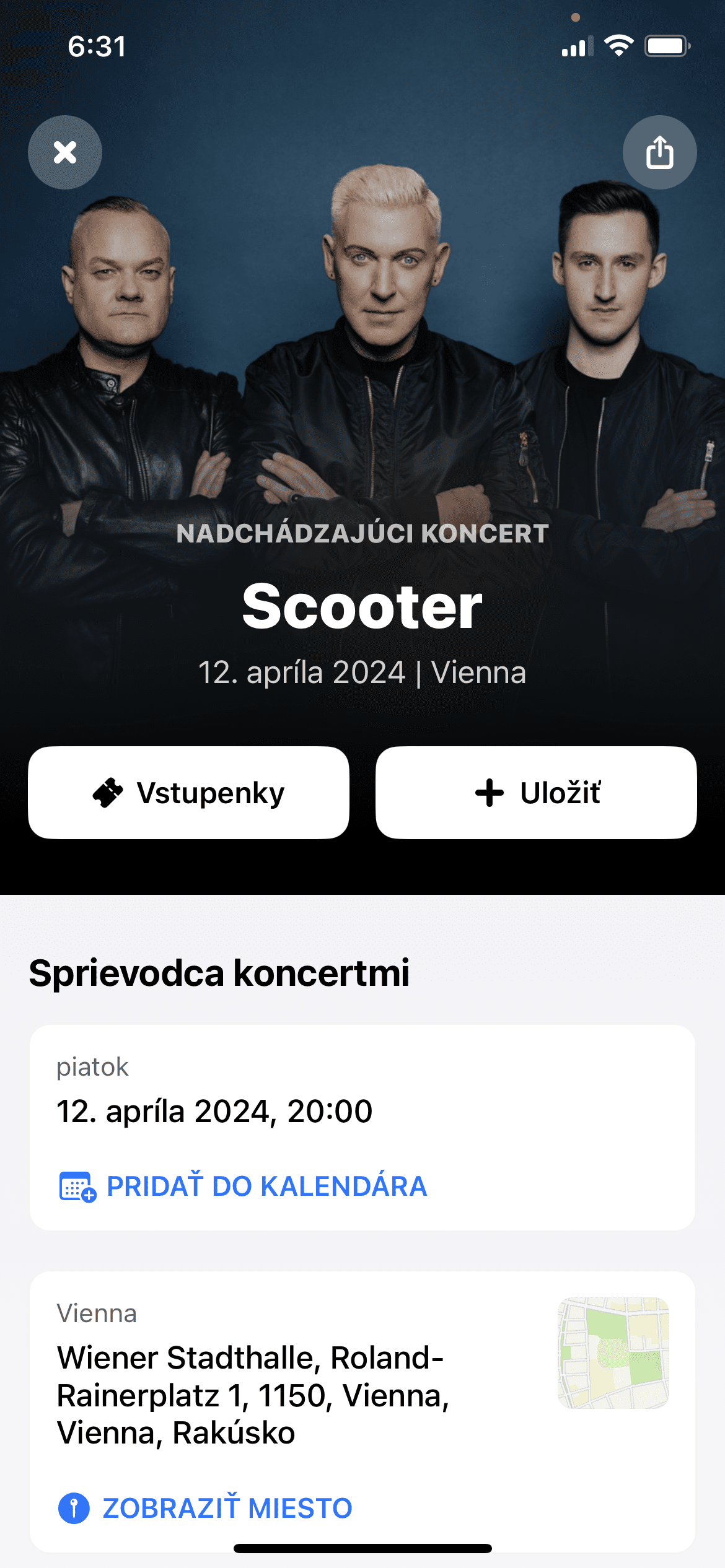Tap the share icon at top right

point(659,152)
